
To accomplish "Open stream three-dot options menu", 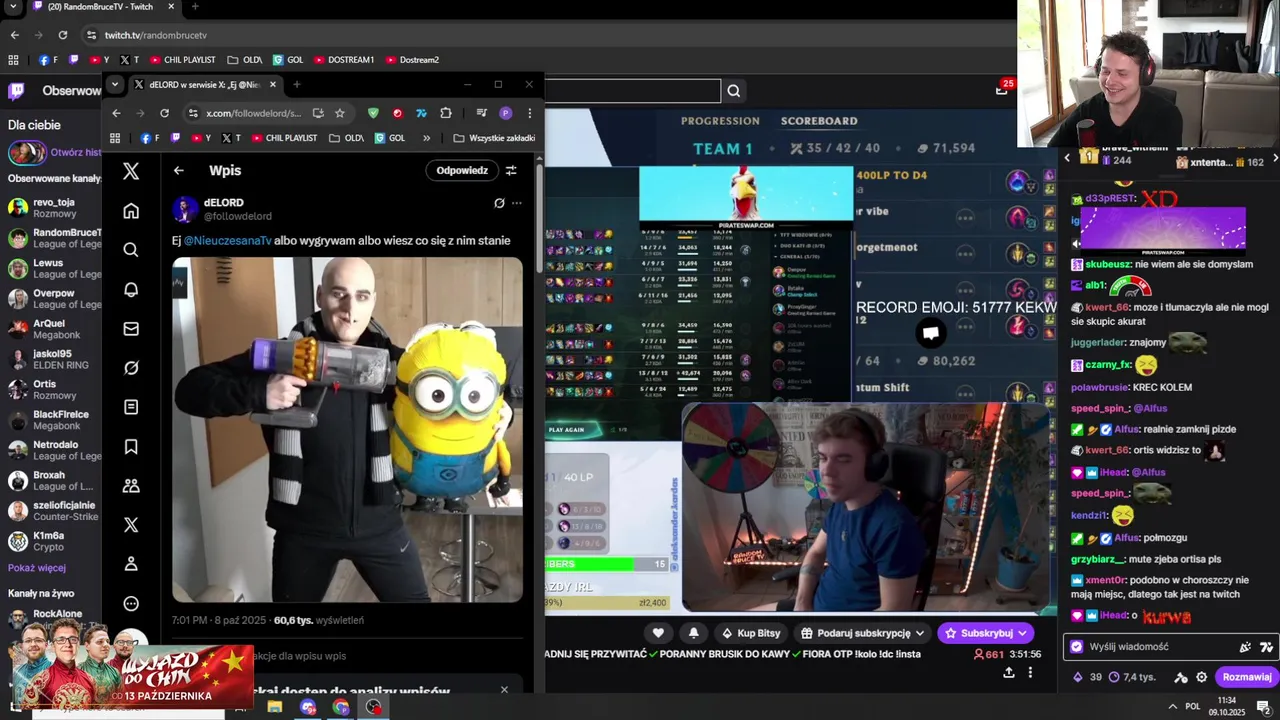I will [x=1030, y=672].
